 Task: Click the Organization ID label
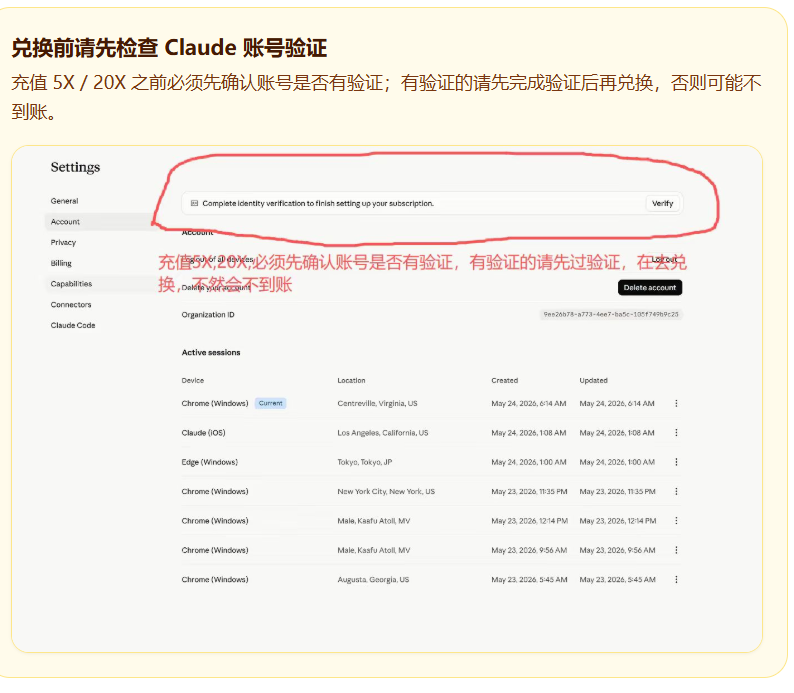(x=208, y=315)
